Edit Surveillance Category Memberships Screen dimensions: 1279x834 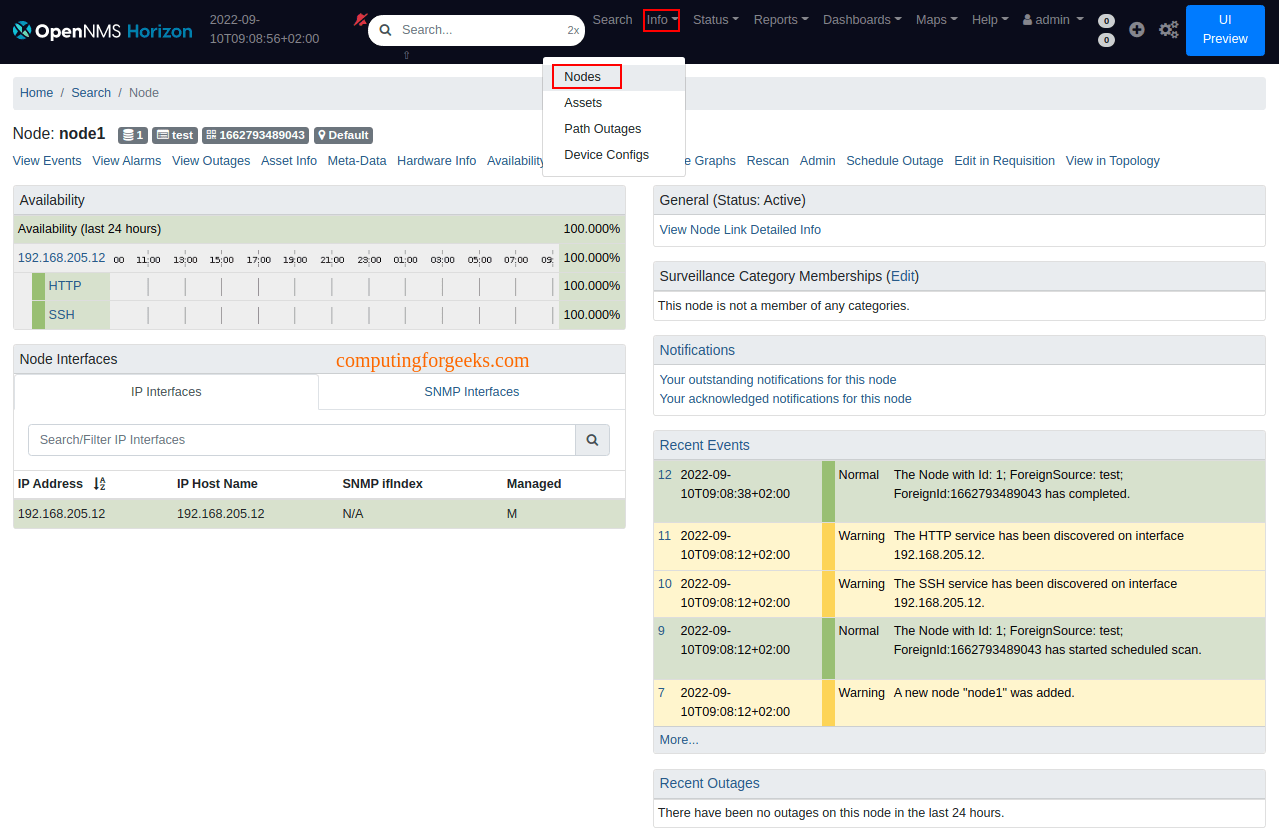(903, 276)
